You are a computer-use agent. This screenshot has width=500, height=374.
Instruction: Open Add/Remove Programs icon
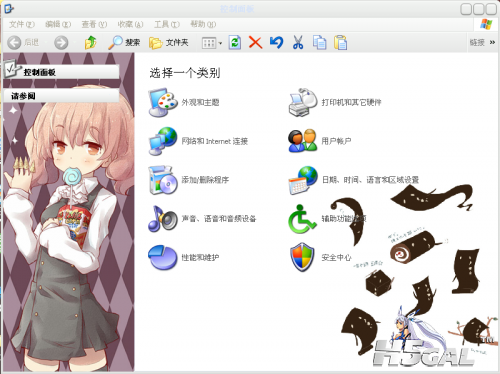(x=163, y=180)
